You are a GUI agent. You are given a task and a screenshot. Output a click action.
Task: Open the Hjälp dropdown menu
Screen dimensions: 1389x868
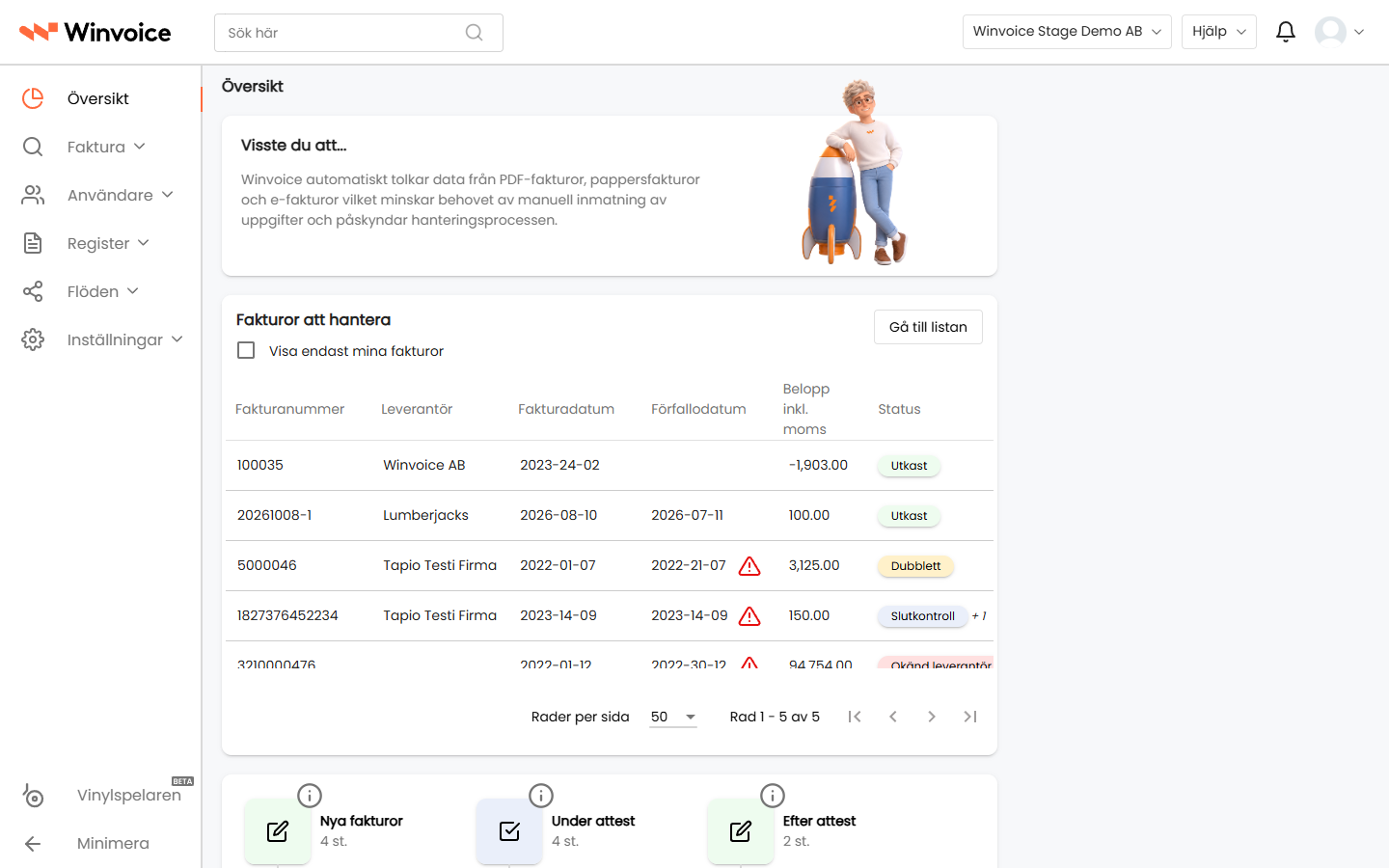tap(1219, 32)
